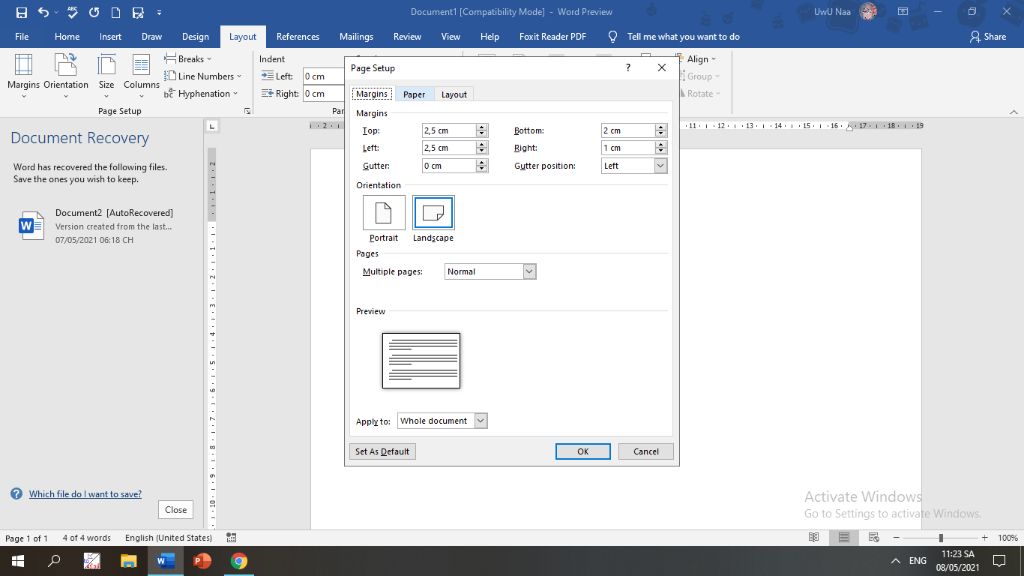Create a new blank document icon

click(116, 12)
